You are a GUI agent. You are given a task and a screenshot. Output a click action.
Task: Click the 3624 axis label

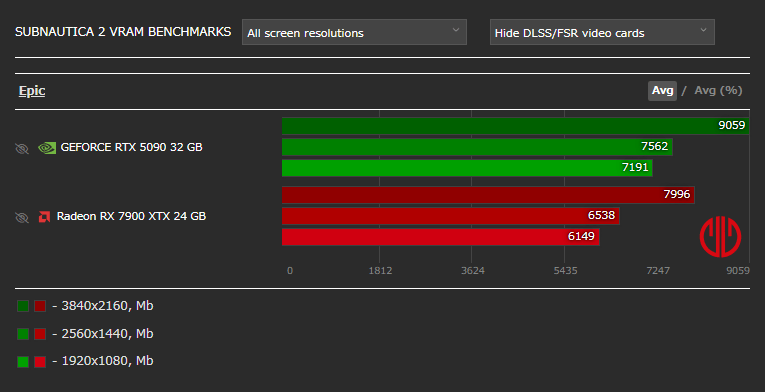point(473,270)
